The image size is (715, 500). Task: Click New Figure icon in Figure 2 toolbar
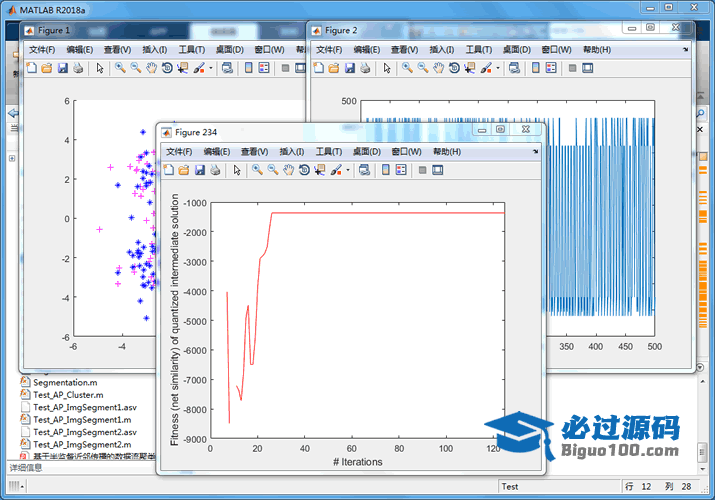click(x=319, y=68)
